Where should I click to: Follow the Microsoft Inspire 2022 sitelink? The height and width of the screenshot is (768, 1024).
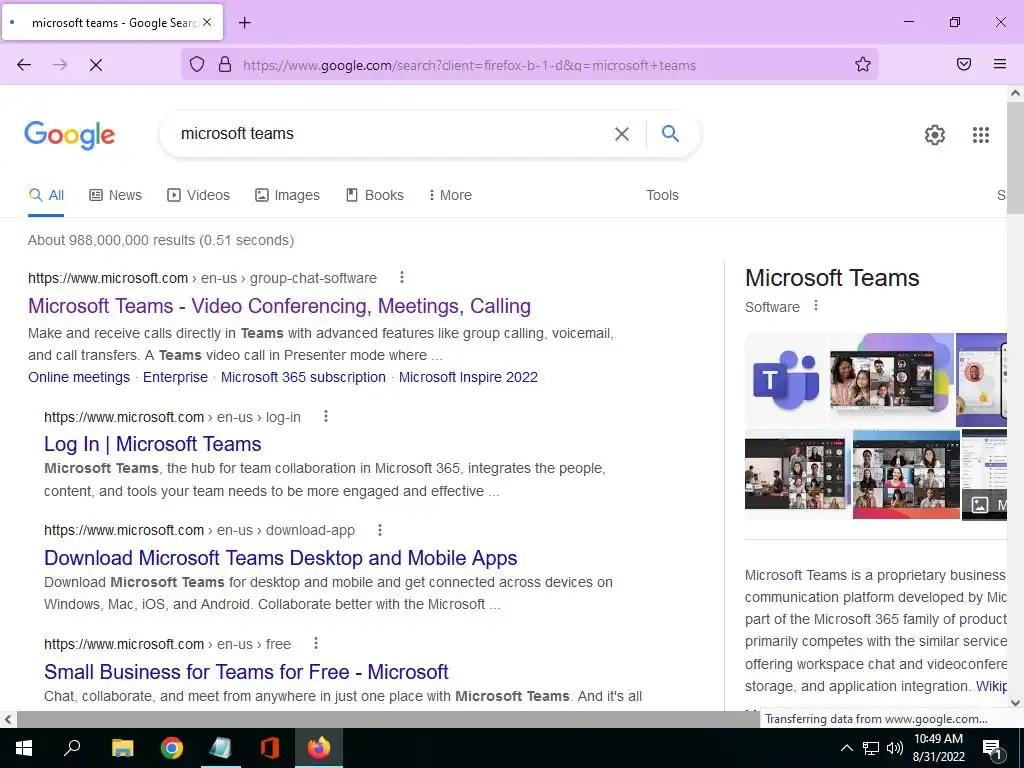tap(468, 377)
